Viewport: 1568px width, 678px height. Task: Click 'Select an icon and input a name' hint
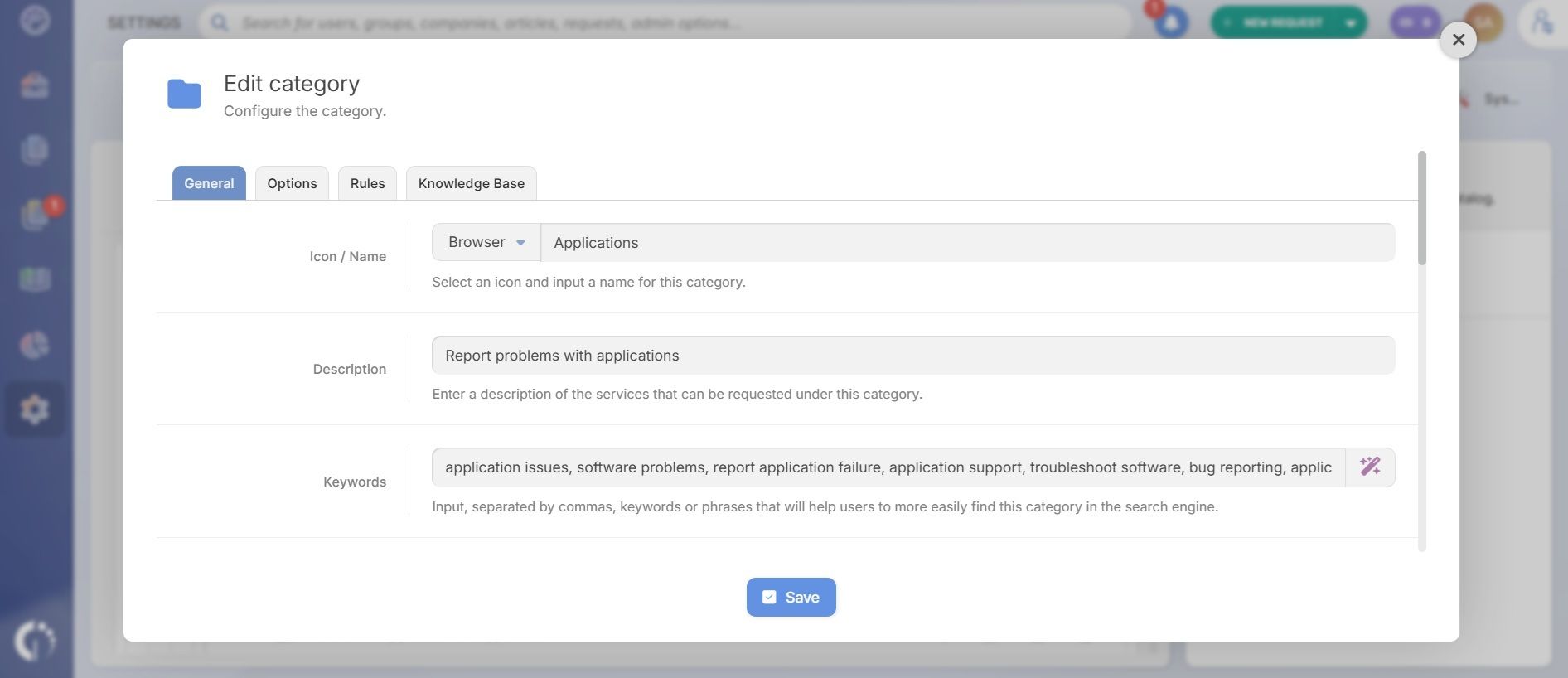(588, 282)
